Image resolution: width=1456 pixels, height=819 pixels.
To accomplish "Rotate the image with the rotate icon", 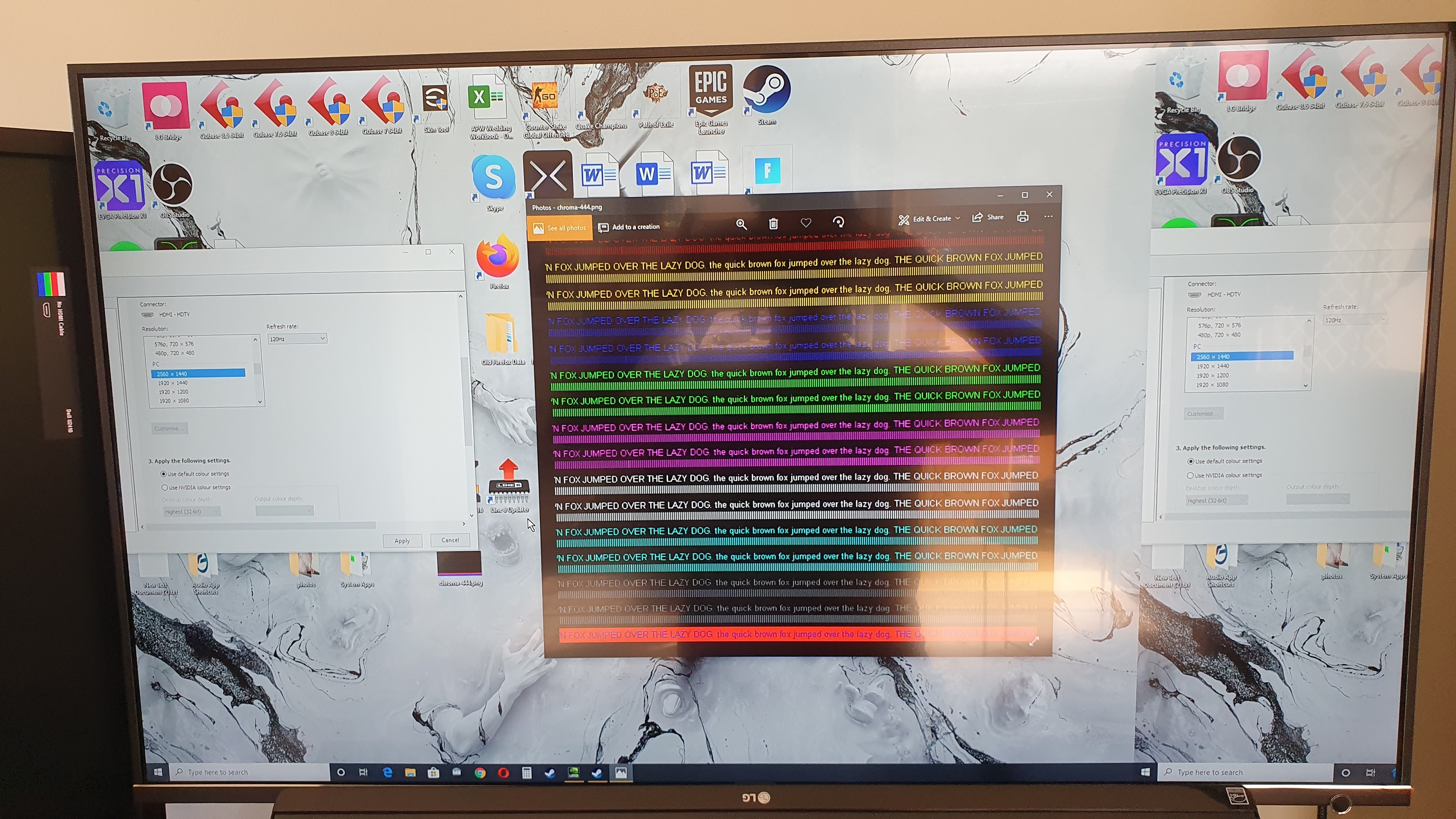I will coord(838,222).
